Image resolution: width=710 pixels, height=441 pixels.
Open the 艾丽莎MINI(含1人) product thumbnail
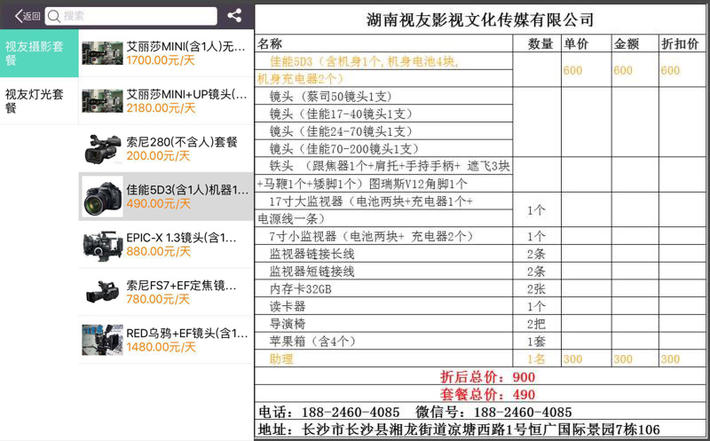[101, 54]
